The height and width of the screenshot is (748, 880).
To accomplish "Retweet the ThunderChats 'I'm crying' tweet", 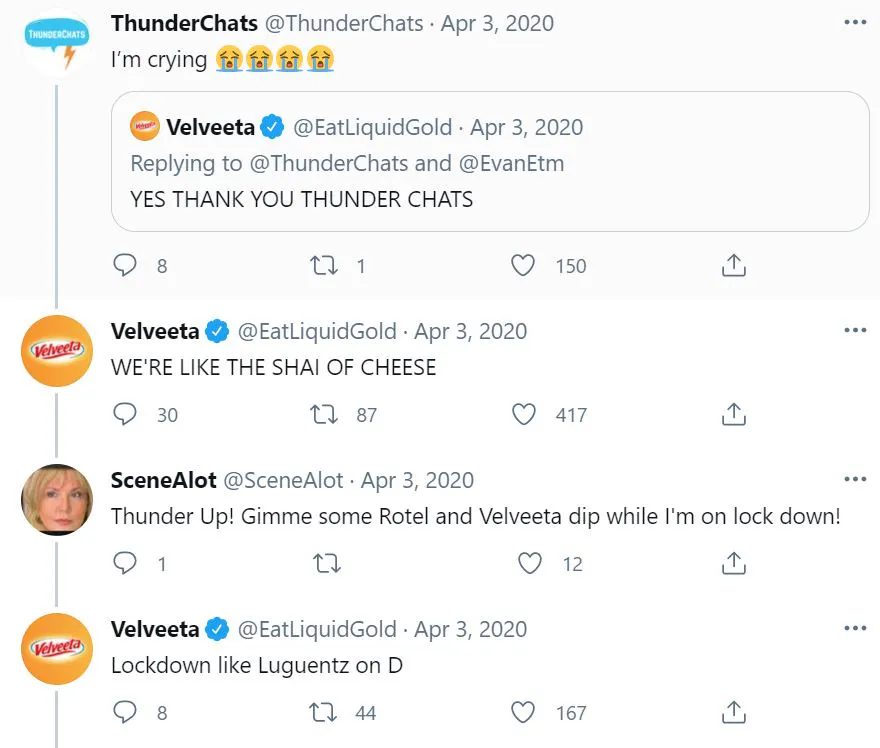I will (325, 265).
